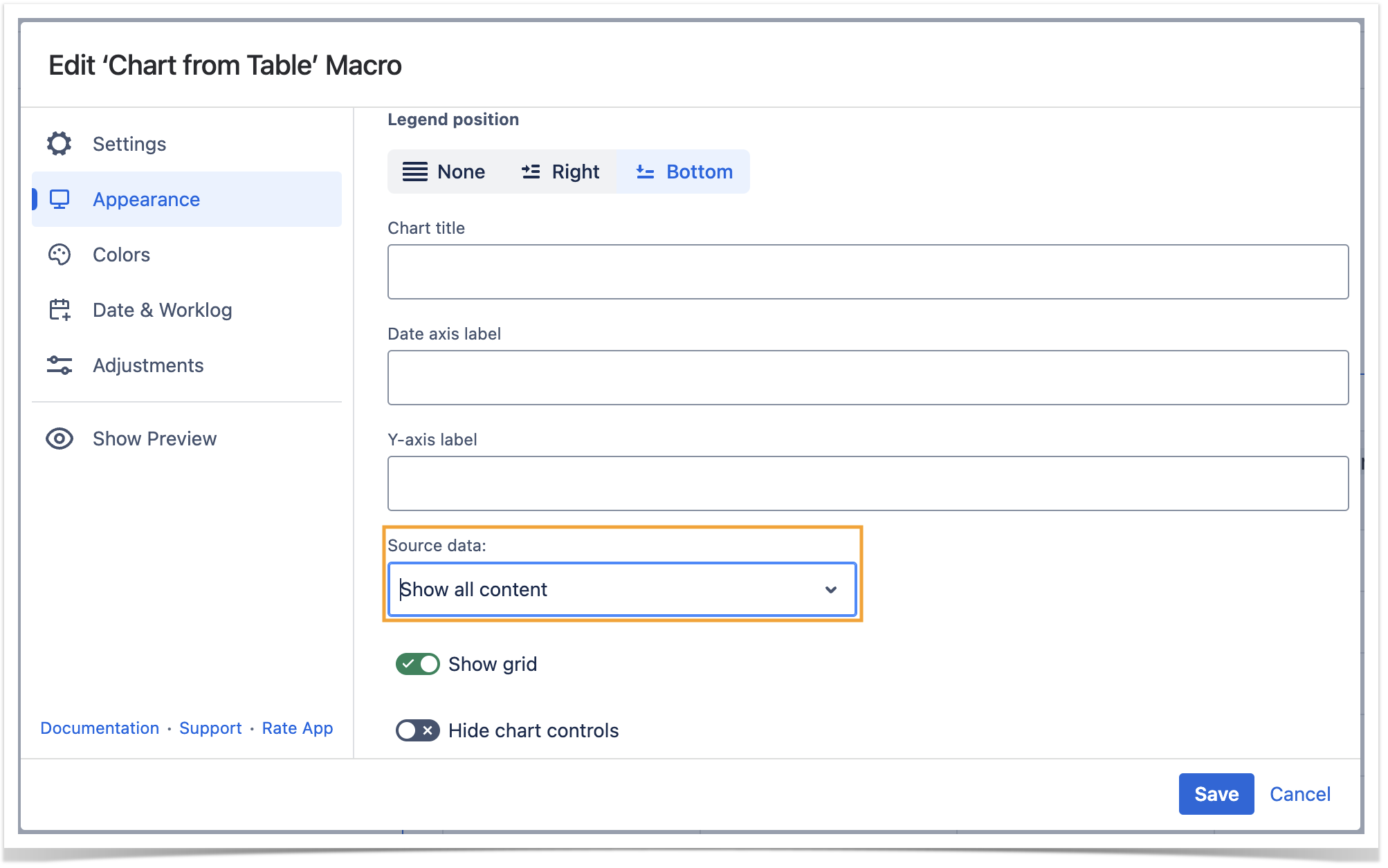Click the Appearance monitor icon
This screenshot has height=868, width=1388.
tap(60, 199)
